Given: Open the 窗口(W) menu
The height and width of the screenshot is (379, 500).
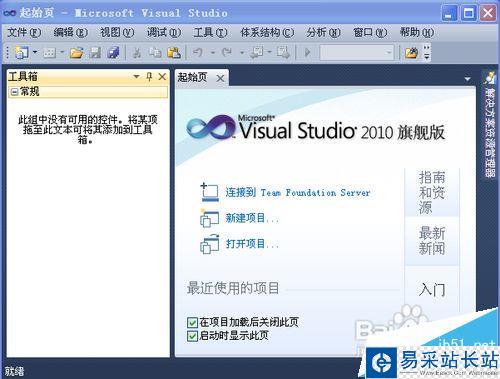Looking at the screenshot, I should coord(370,33).
